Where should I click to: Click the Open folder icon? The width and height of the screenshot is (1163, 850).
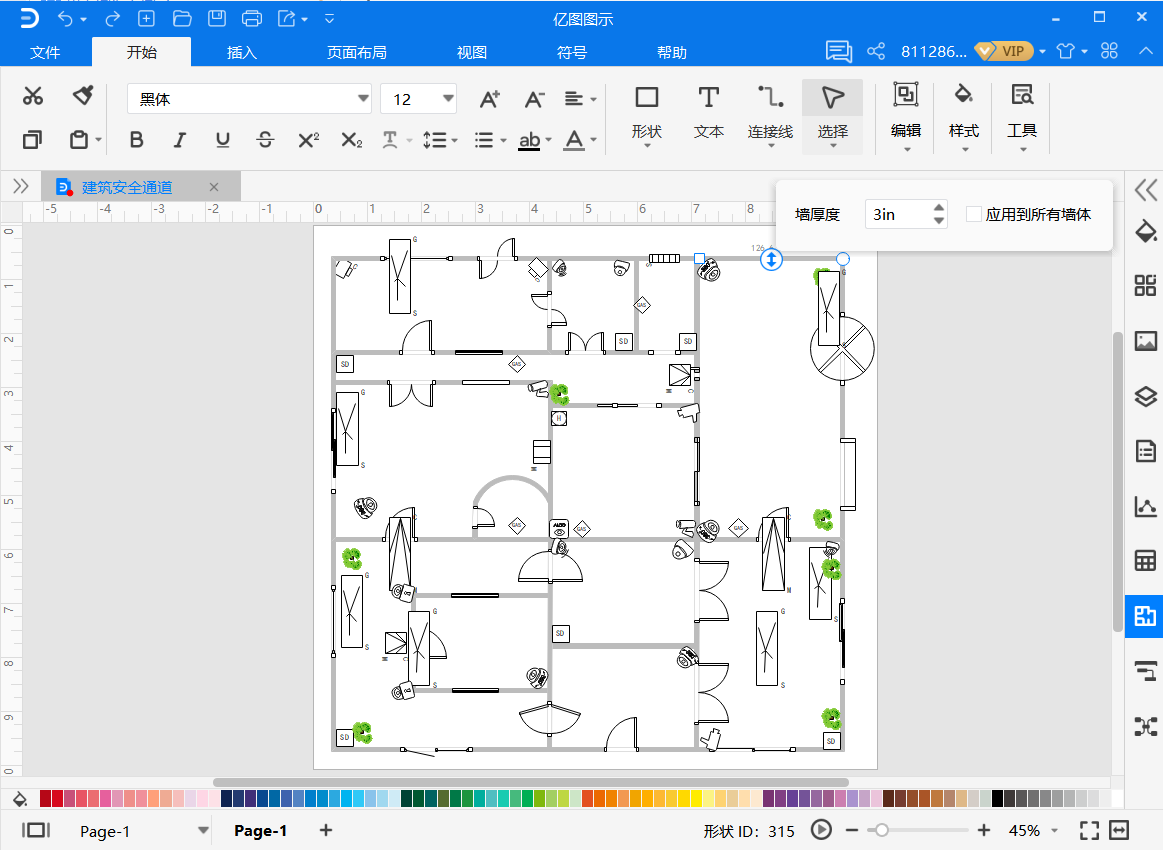(182, 19)
